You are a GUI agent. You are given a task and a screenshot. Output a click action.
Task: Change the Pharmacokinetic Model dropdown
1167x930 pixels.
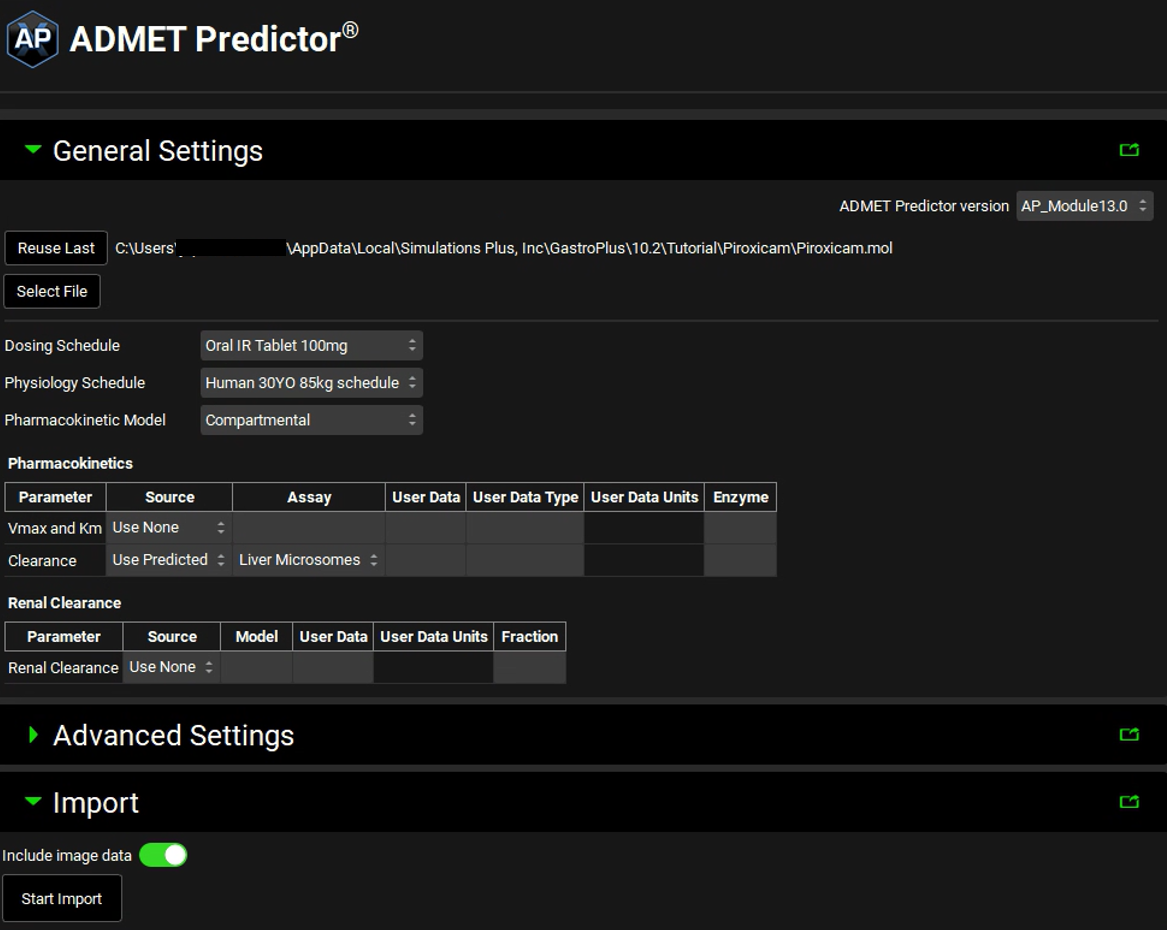coord(311,420)
